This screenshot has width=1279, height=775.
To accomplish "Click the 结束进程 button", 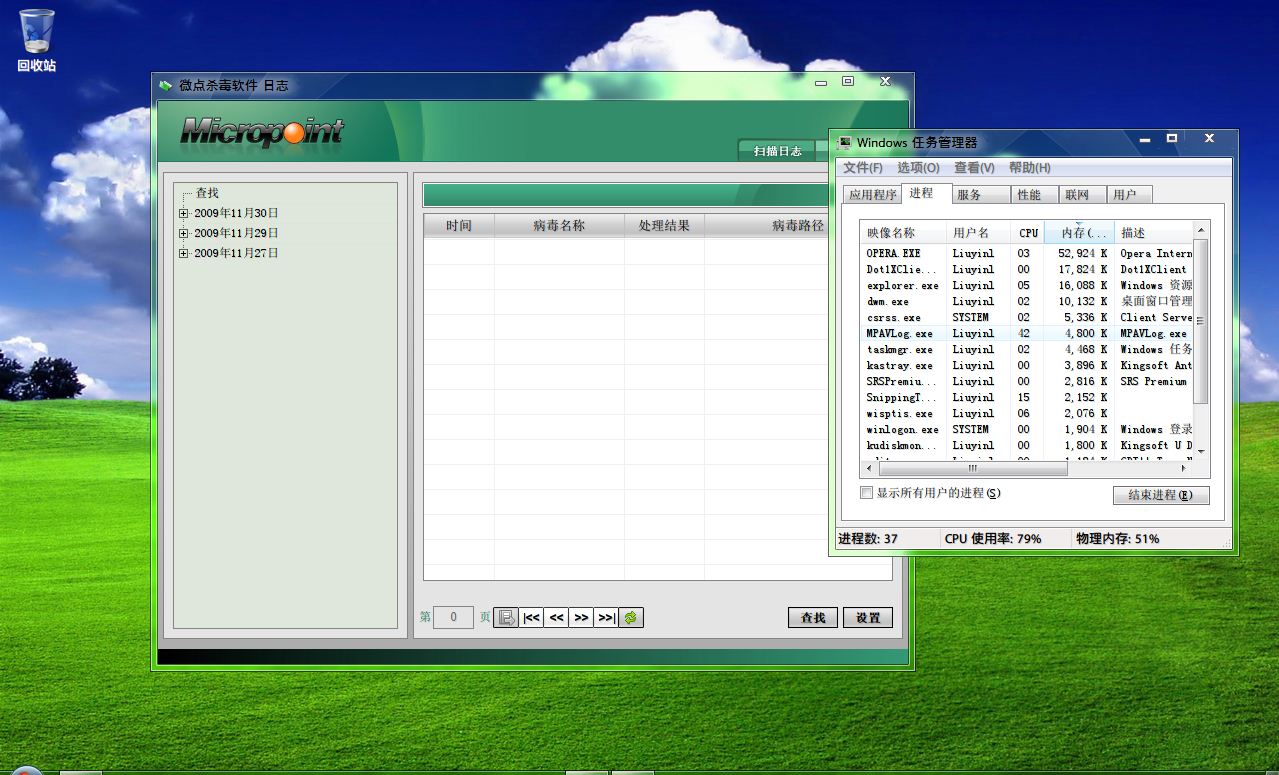I will (x=1160, y=495).
